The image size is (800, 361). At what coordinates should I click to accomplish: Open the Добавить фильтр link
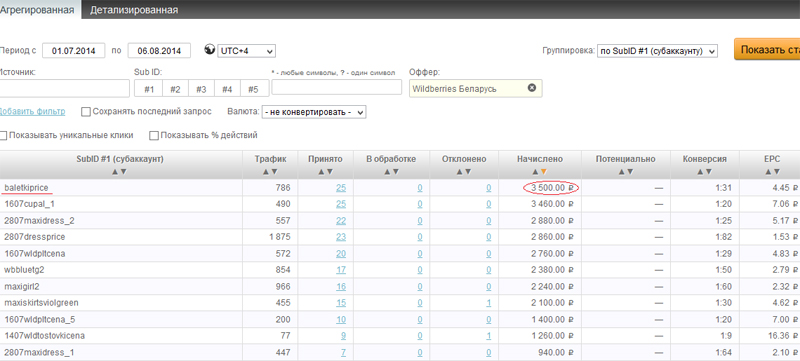(x=32, y=112)
